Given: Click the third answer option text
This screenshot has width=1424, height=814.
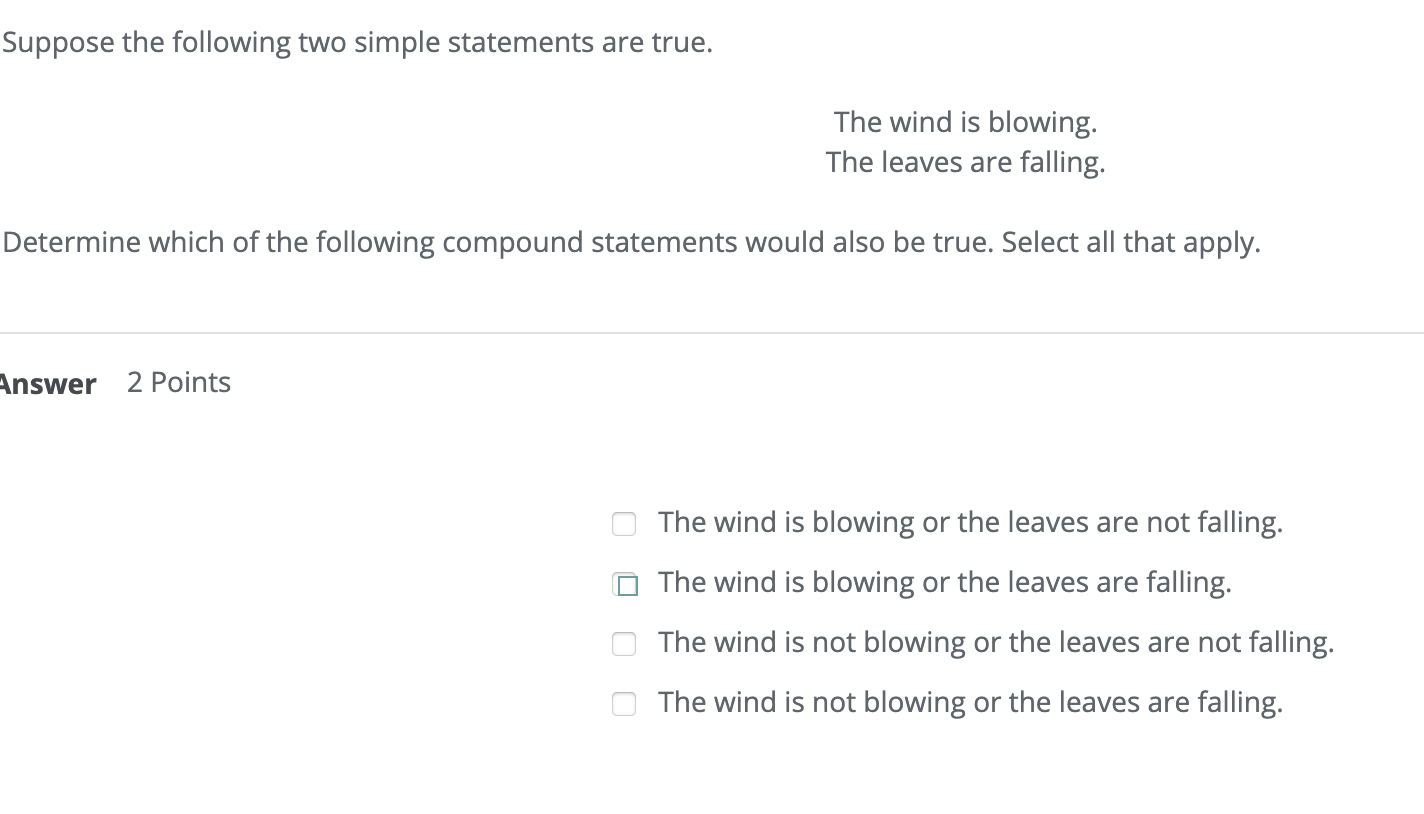Looking at the screenshot, I should tap(995, 642).
